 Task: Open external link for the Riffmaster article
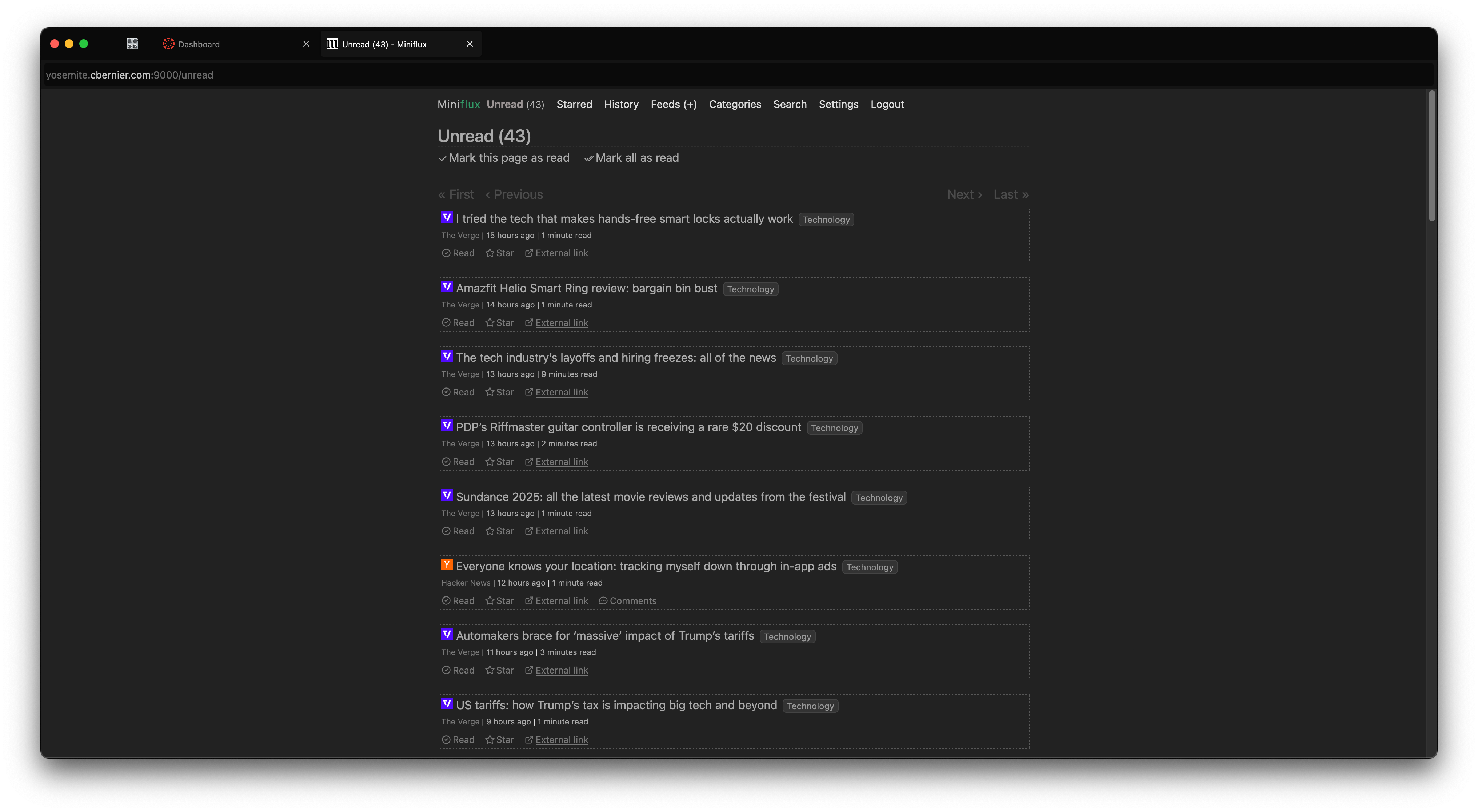pos(556,462)
